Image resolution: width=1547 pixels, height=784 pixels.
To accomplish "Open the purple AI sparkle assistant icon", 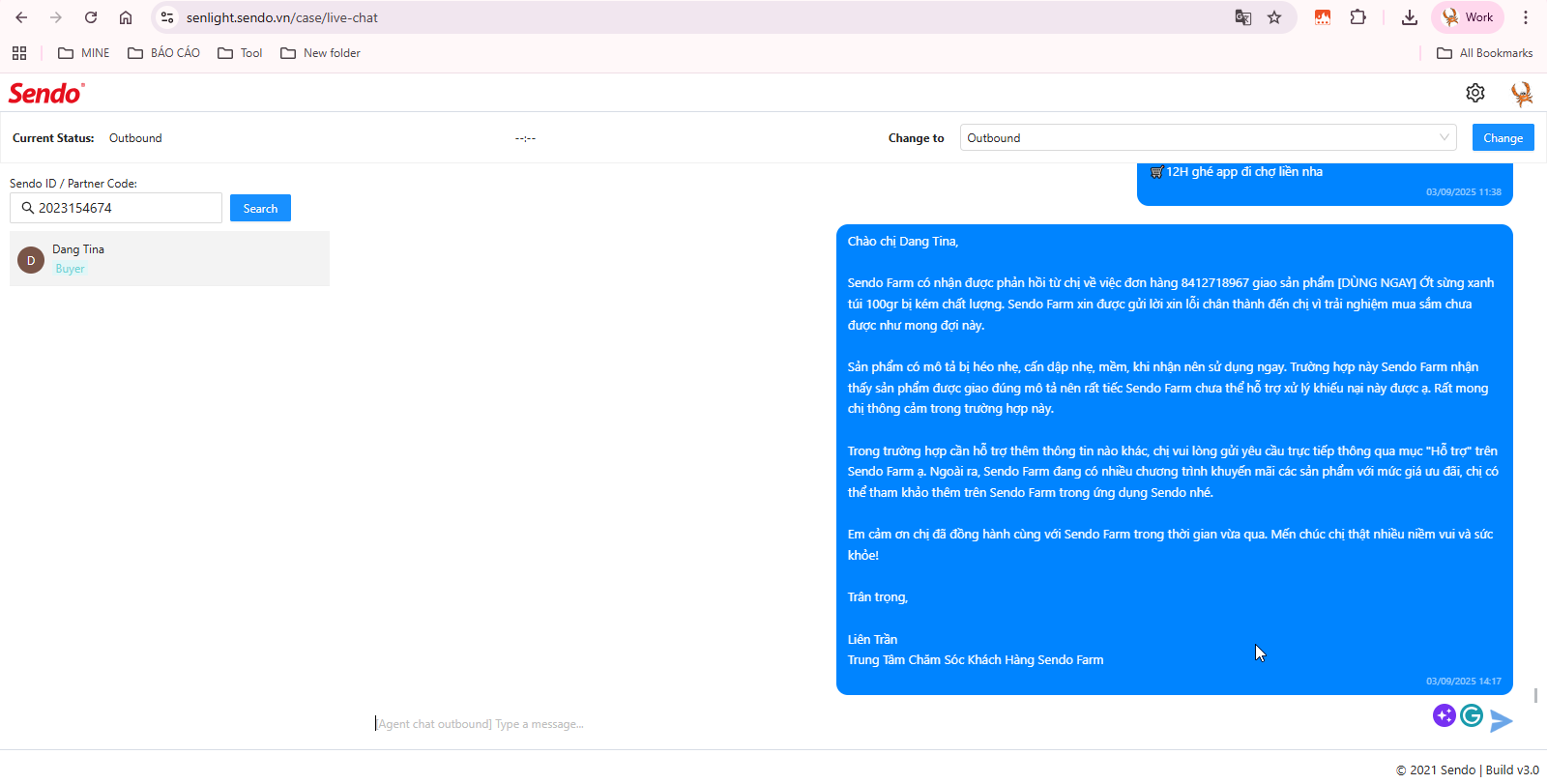I will click(x=1445, y=715).
